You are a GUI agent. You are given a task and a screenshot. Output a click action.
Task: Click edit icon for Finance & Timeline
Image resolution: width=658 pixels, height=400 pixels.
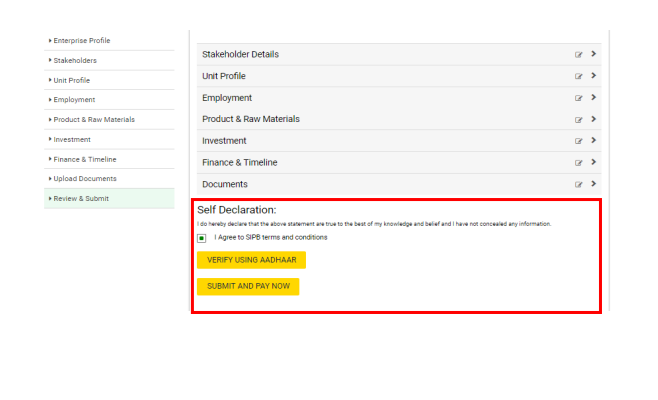pos(578,163)
